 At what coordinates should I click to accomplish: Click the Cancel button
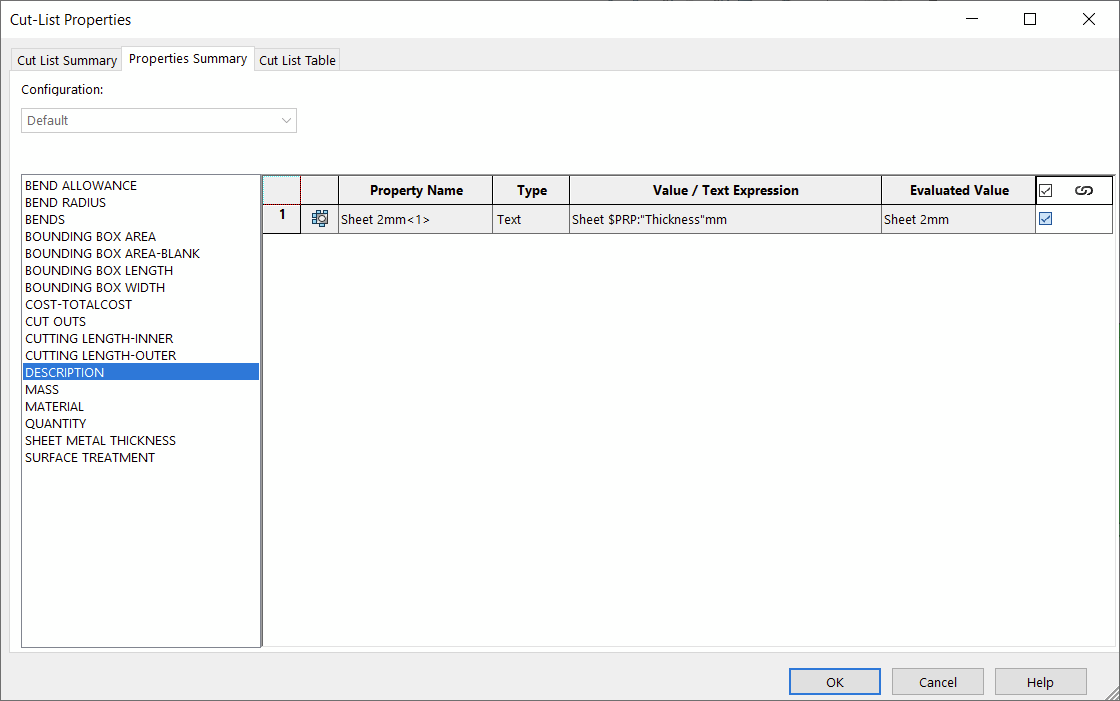click(x=937, y=682)
